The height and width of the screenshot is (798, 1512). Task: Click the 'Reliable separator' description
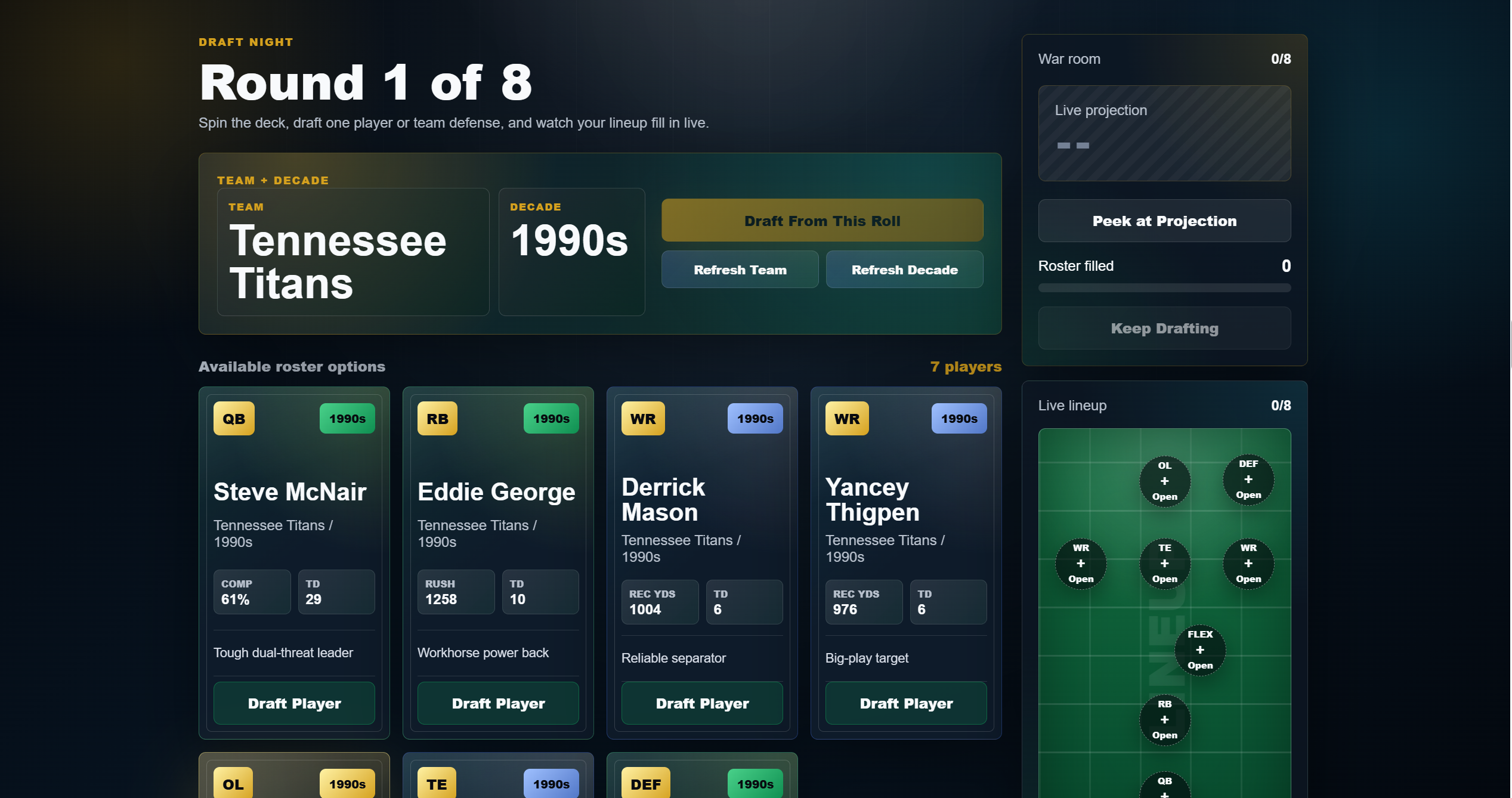point(673,658)
